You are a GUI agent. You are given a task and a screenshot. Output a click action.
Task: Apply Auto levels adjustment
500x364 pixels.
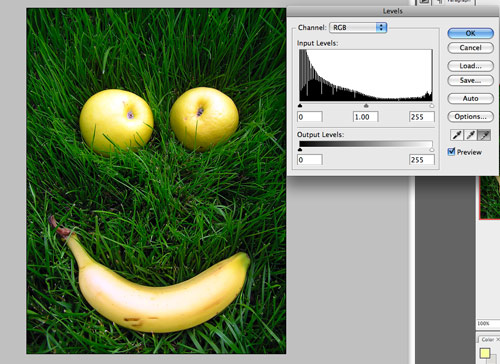pyautogui.click(x=470, y=98)
